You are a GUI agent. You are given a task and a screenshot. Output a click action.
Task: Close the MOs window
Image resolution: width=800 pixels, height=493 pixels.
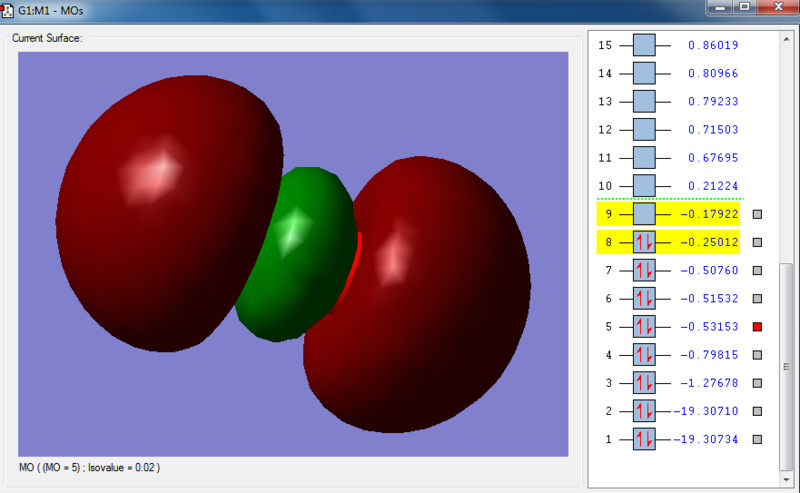tap(778, 7)
